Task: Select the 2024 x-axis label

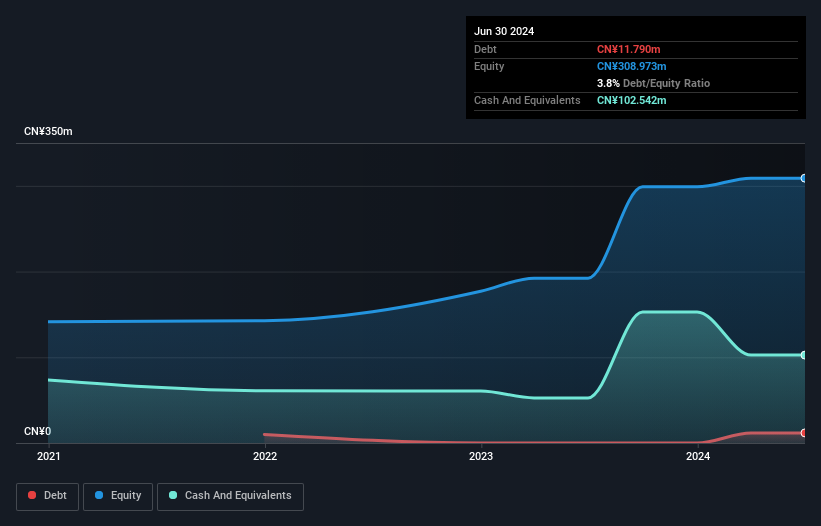Action: 698,456
